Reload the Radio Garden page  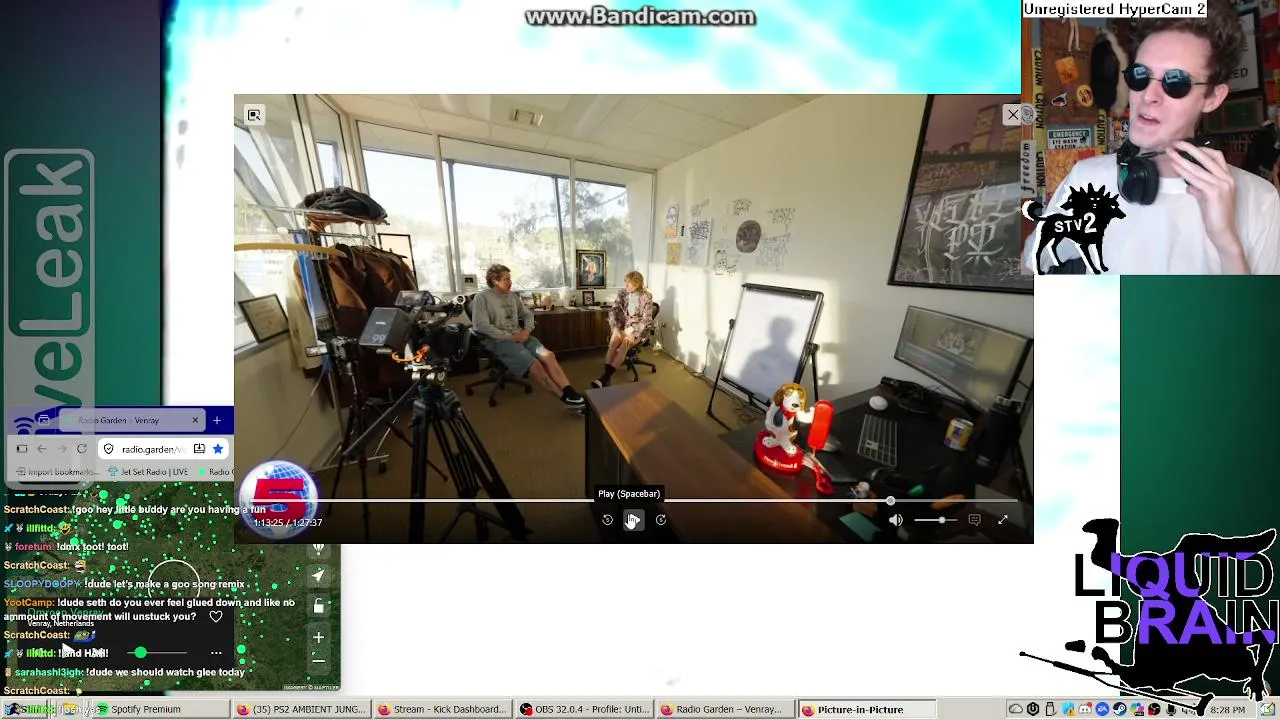82,449
